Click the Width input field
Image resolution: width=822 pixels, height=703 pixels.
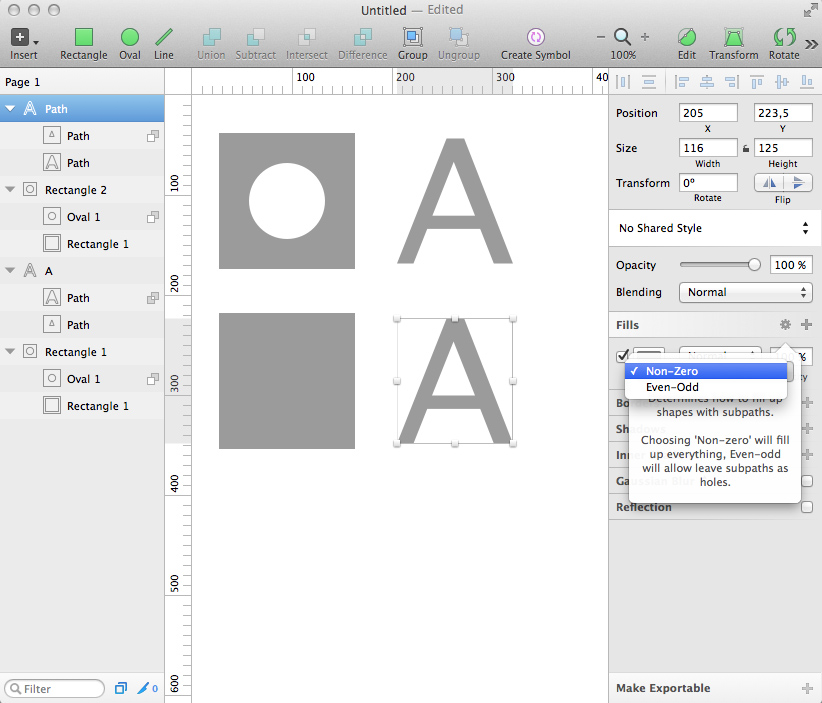[x=707, y=147]
